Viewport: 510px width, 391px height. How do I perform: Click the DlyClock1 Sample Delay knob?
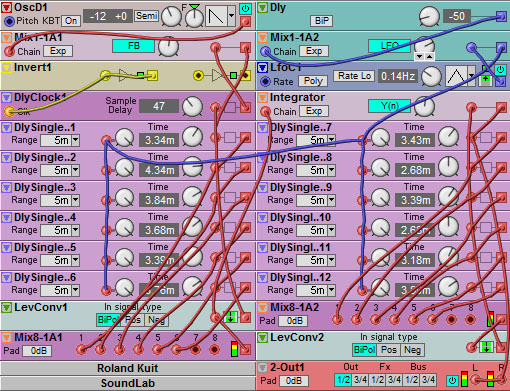tap(193, 107)
